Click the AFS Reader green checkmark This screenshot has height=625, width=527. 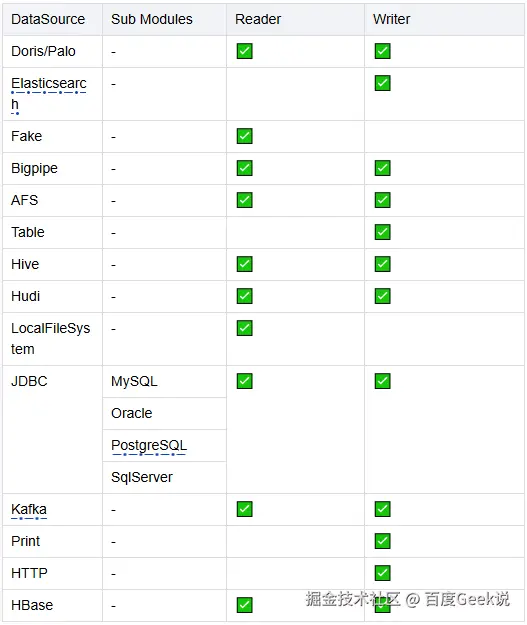pos(244,200)
